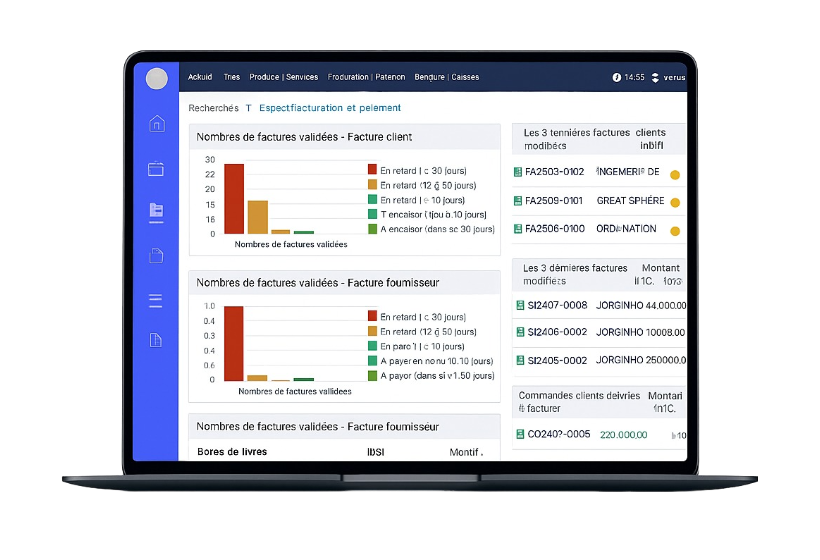Open the Produce | Services menu
This screenshot has width=820, height=560.
pos(283,77)
